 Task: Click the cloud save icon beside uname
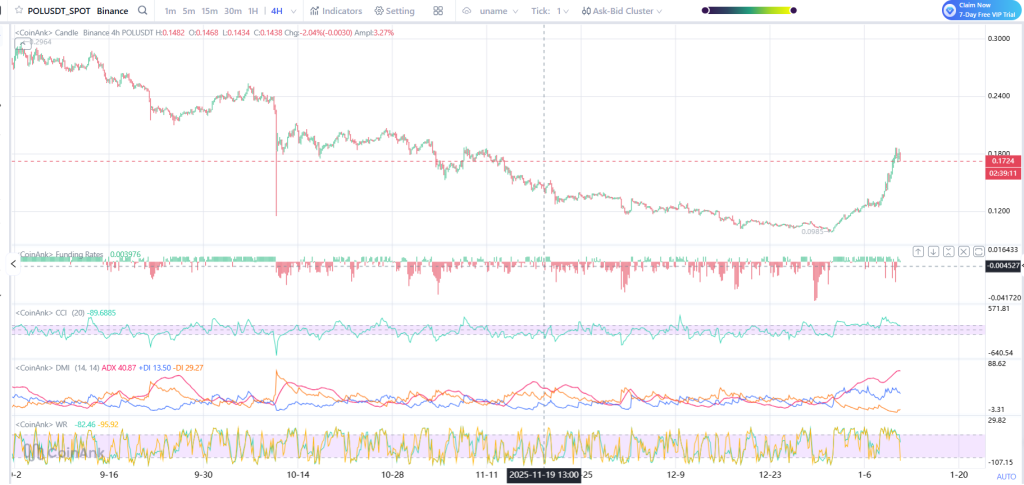pyautogui.click(x=466, y=11)
